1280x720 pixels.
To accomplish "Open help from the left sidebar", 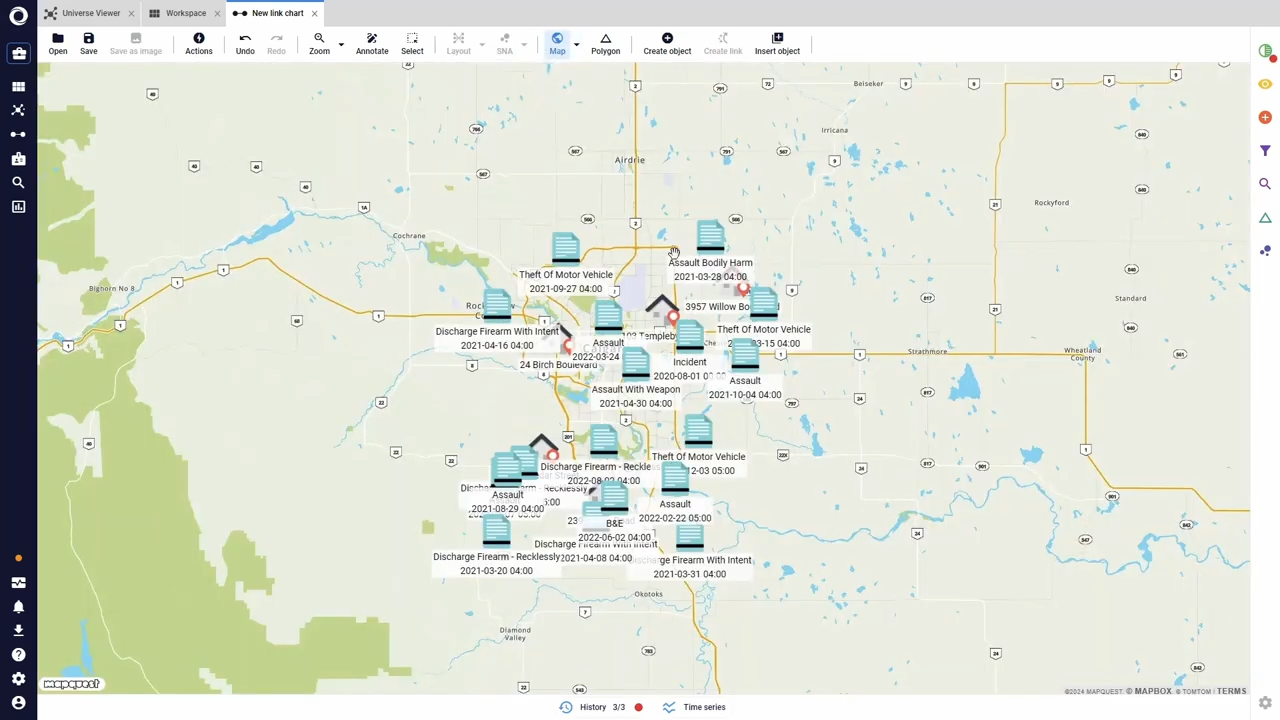I will [18, 654].
